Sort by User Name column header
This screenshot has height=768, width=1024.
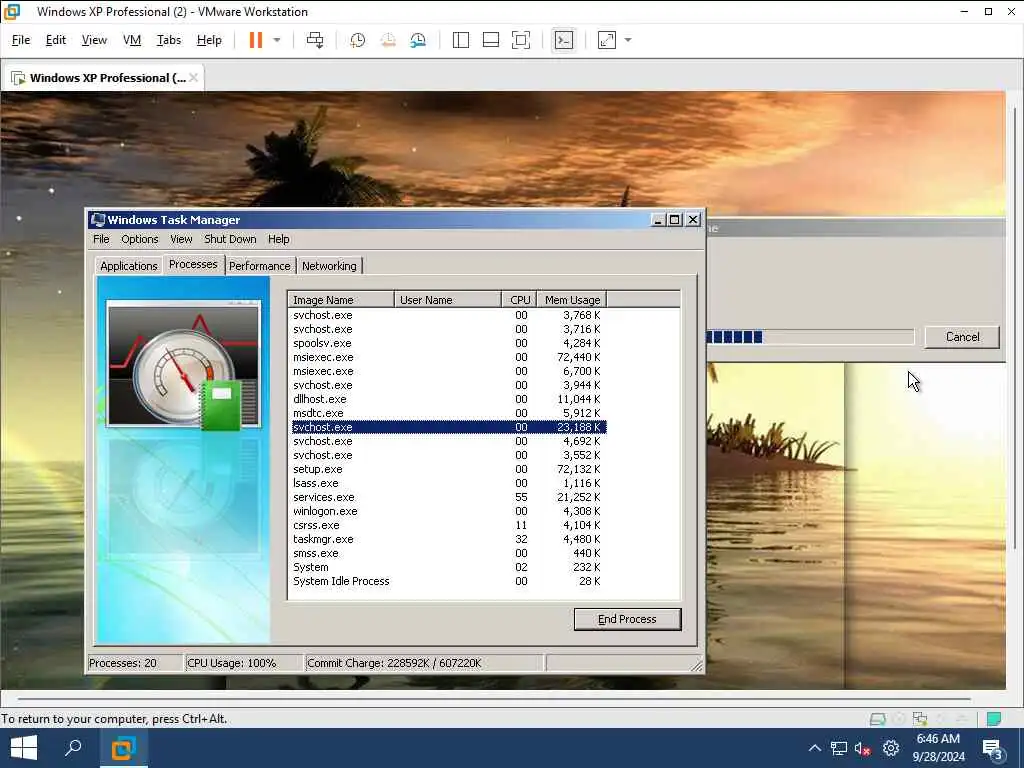click(x=448, y=300)
